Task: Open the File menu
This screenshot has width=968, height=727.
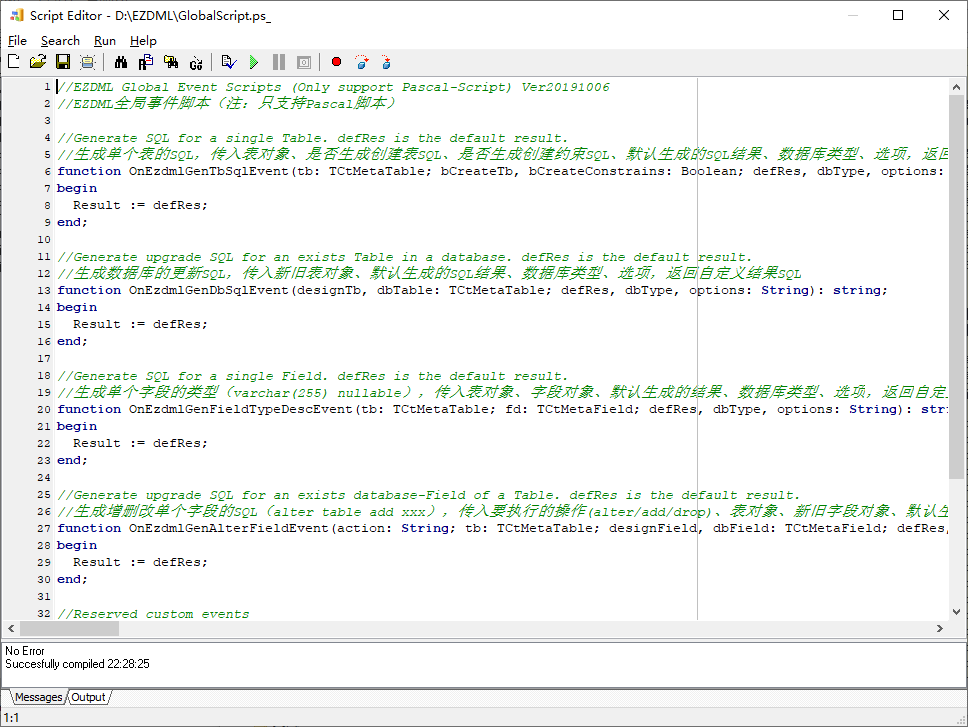Action: 17,41
